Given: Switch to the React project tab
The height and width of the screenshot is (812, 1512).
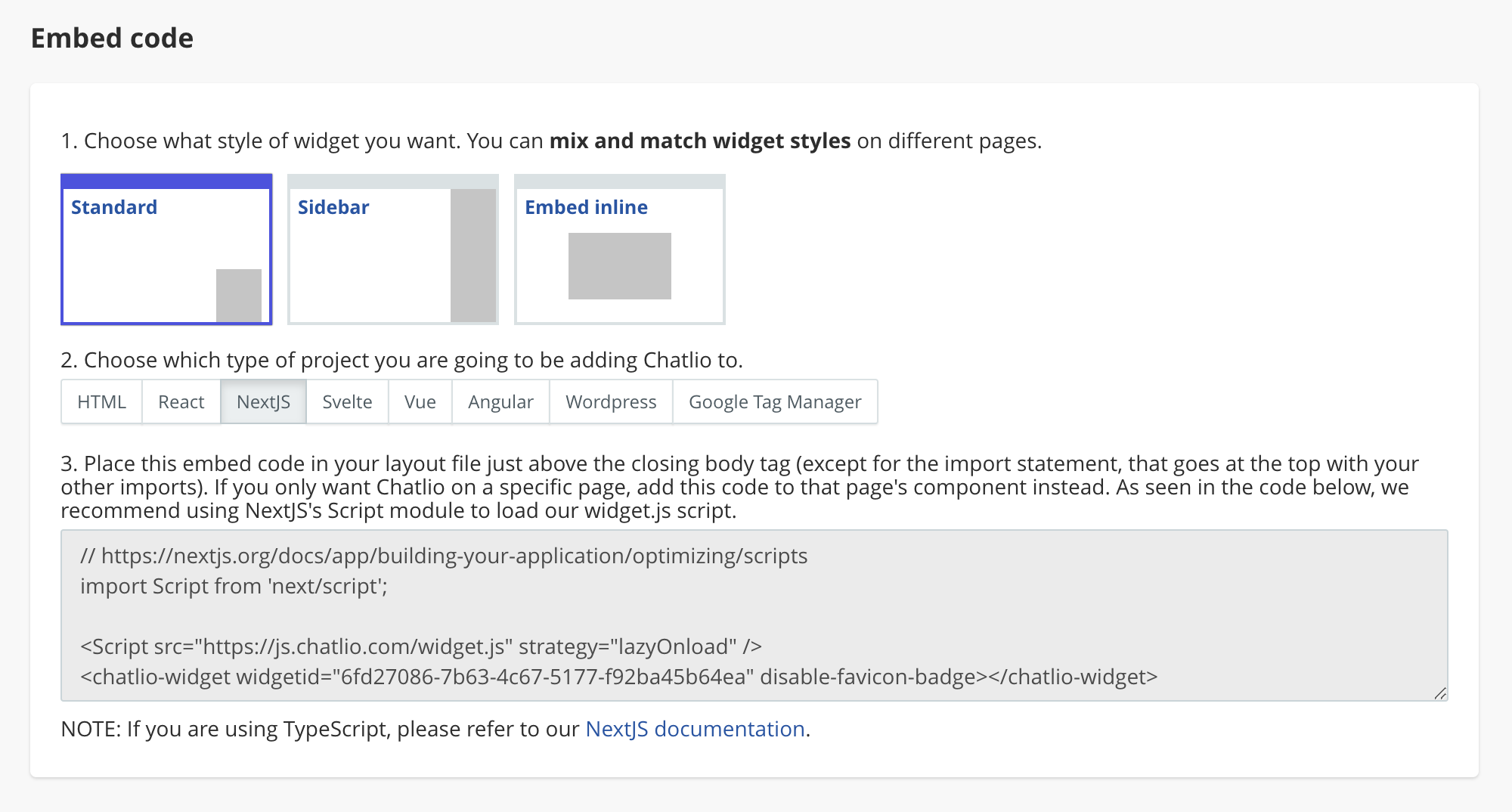Looking at the screenshot, I should (181, 401).
